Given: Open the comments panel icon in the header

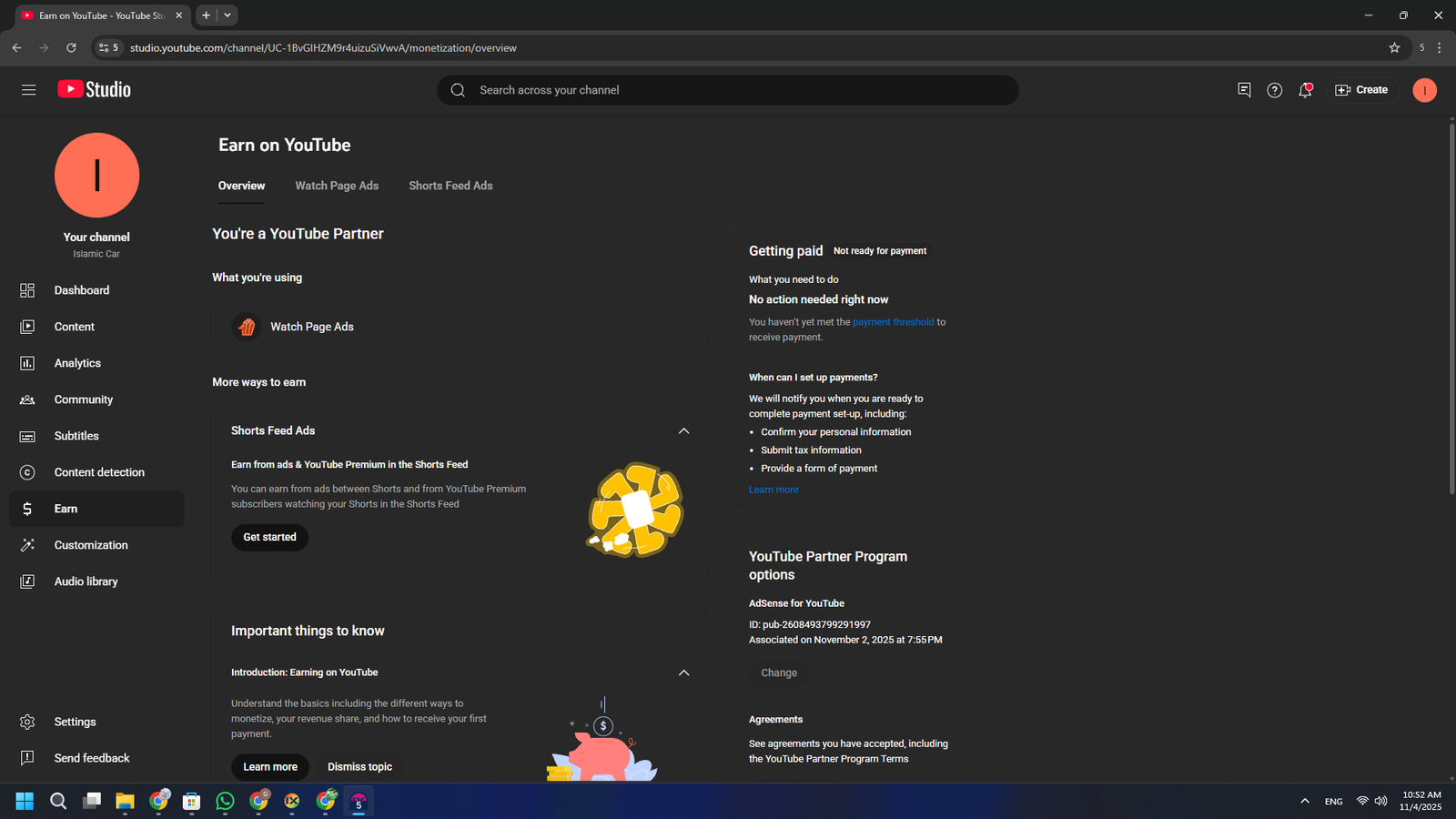Looking at the screenshot, I should [1244, 90].
